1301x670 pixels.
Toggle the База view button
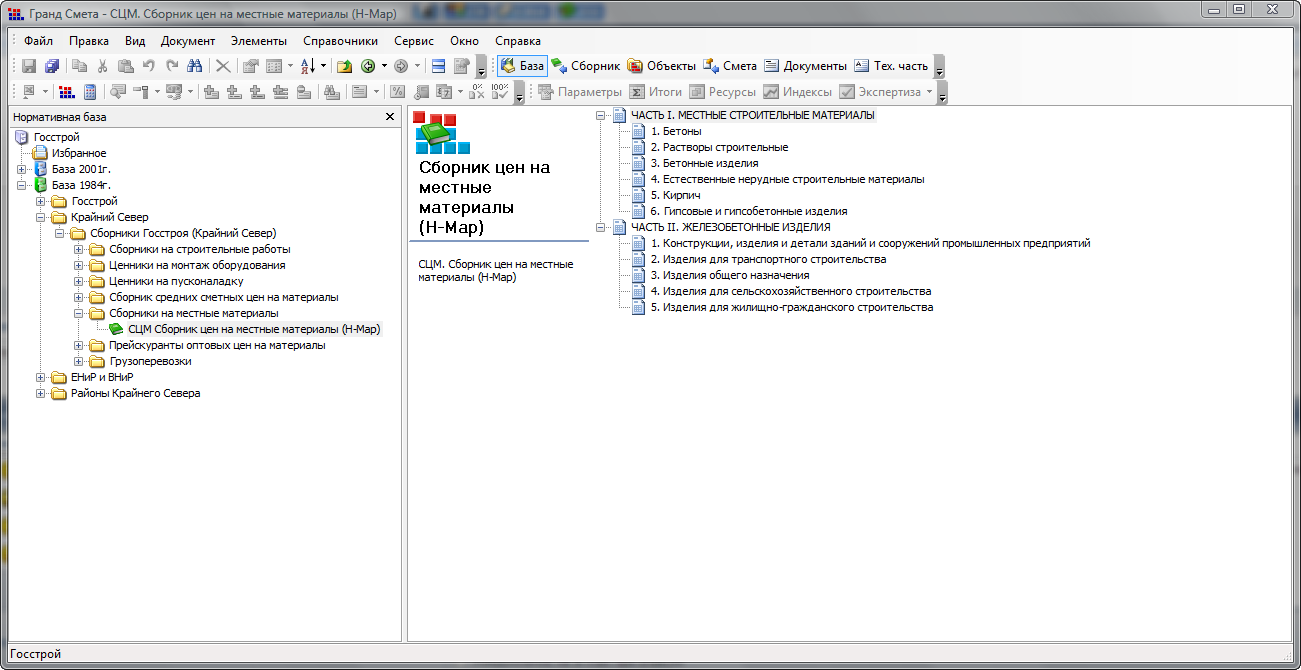pyautogui.click(x=522, y=66)
